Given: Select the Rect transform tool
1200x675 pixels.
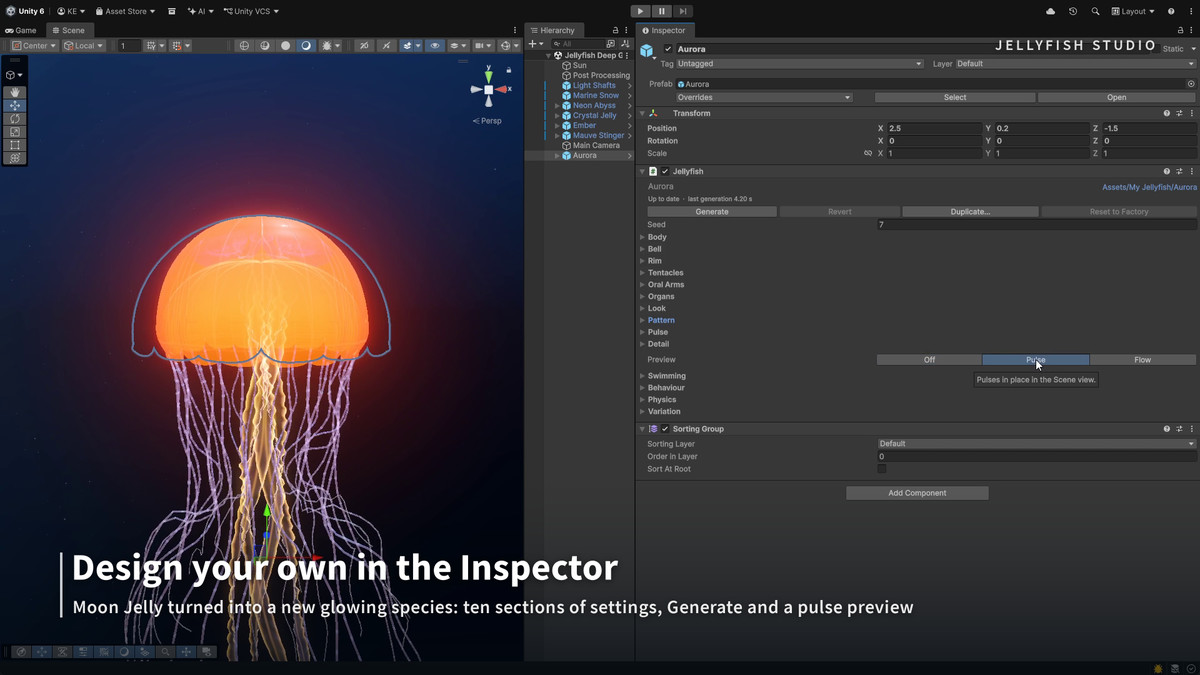Looking at the screenshot, I should [x=15, y=145].
